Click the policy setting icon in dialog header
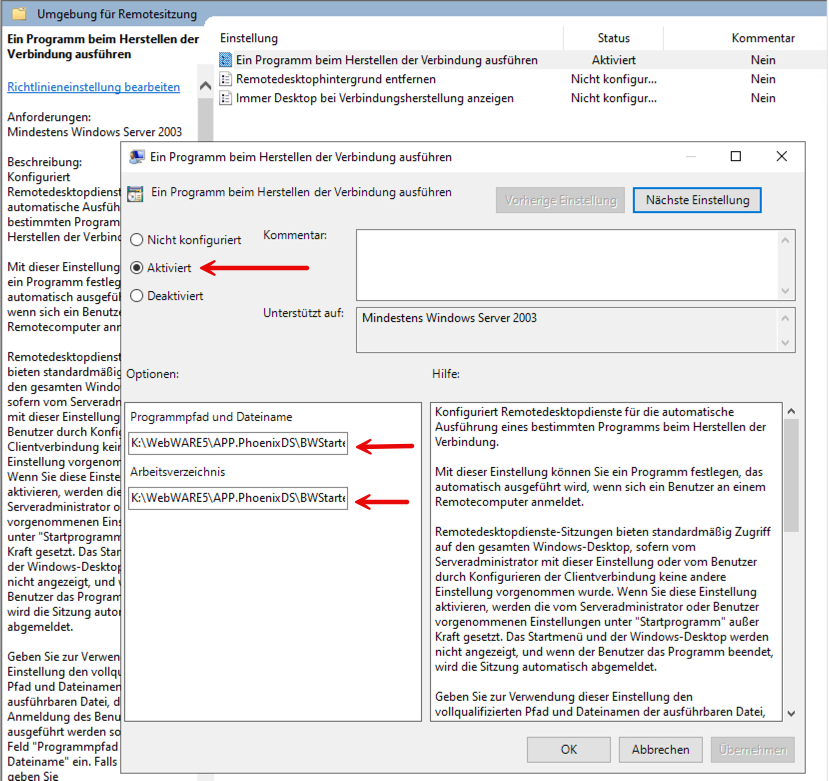Screen dimensions: 829x781 point(135,194)
